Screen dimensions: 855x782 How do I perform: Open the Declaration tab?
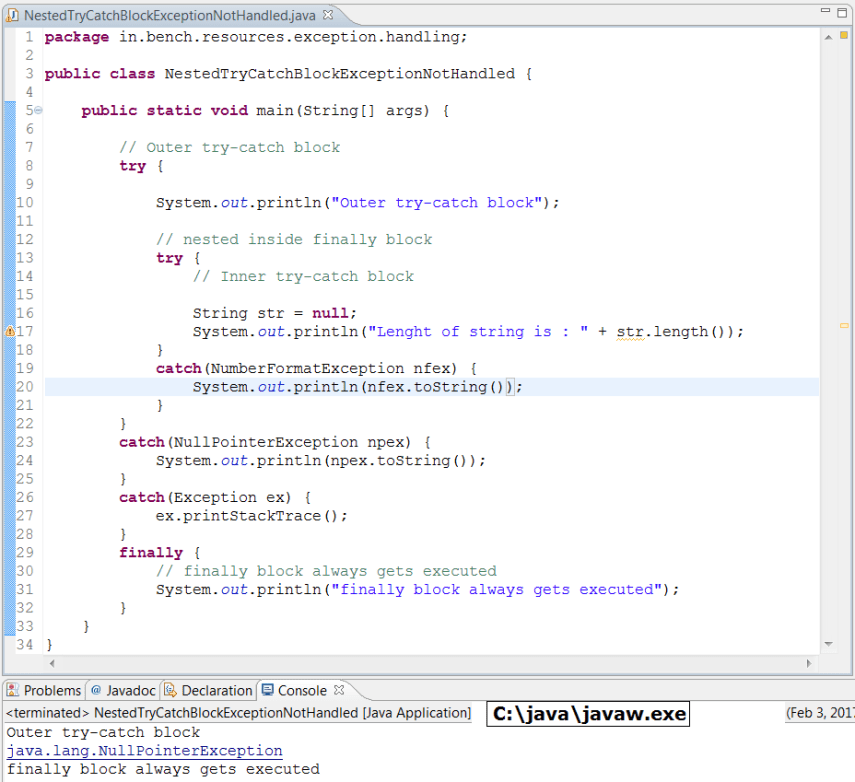[208, 690]
